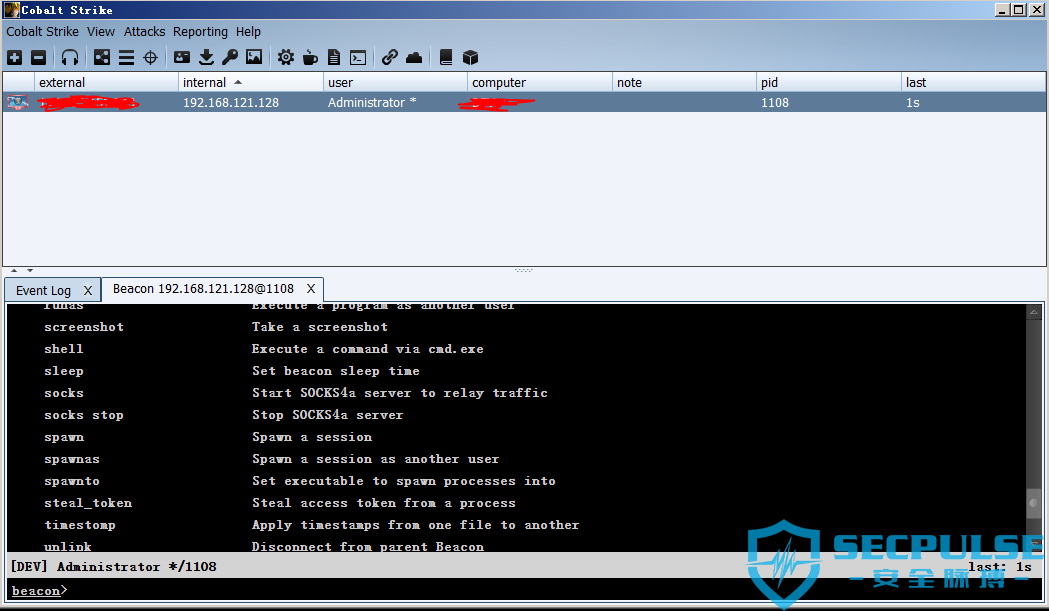Click the document icon for Office macro

coord(334,58)
